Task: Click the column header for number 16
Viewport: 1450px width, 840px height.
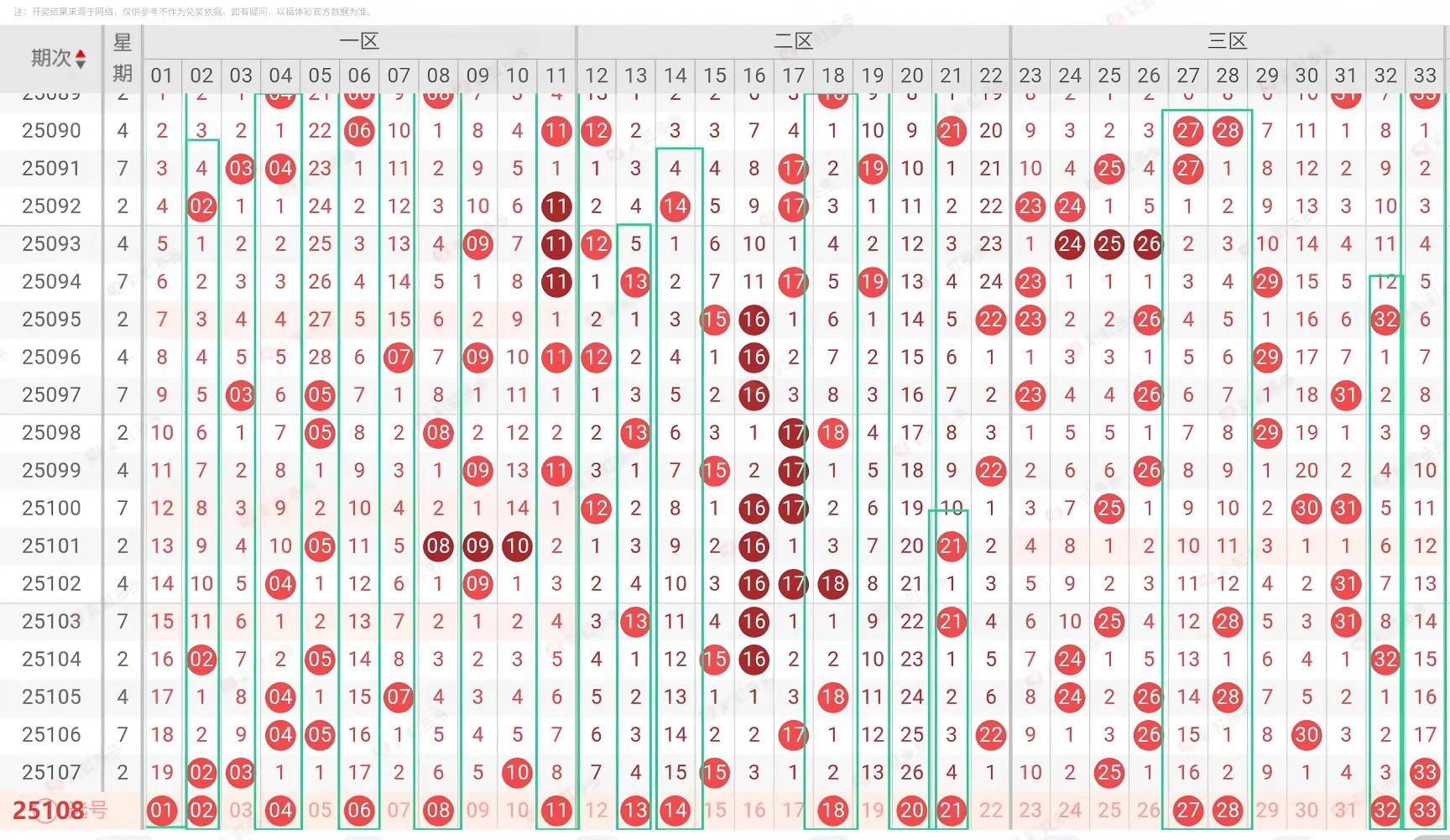Action: tap(754, 76)
